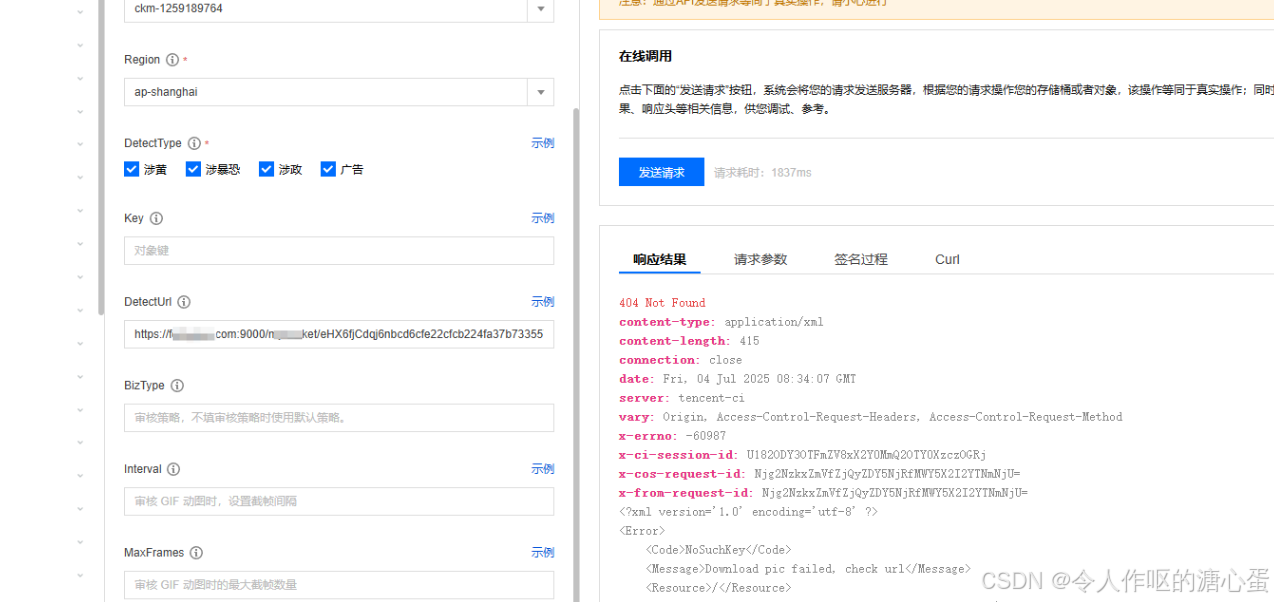The image size is (1274, 602).
Task: Open 示例 link for Key
Action: point(542,218)
